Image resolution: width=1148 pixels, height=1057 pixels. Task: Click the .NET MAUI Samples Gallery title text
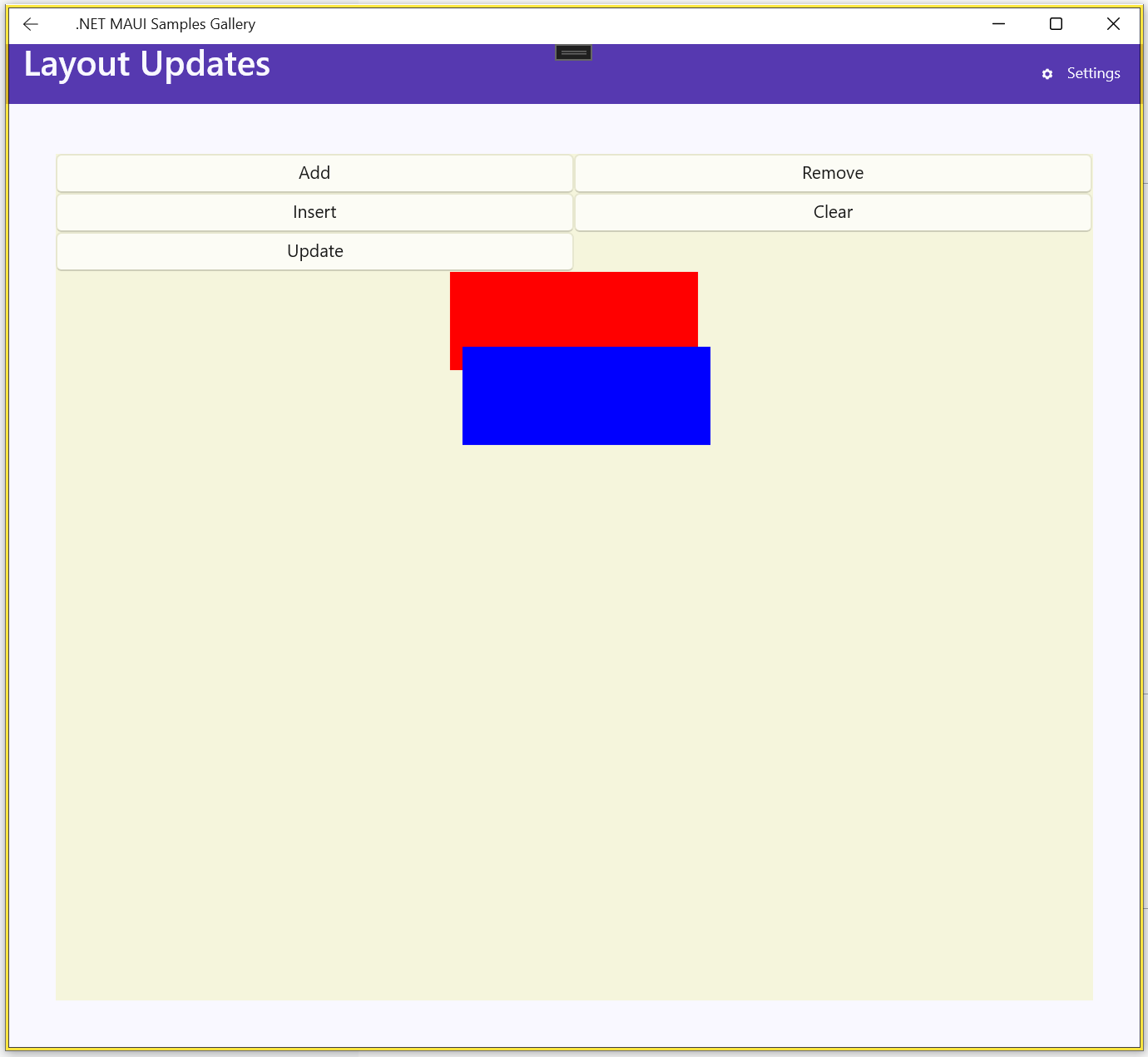(x=166, y=24)
